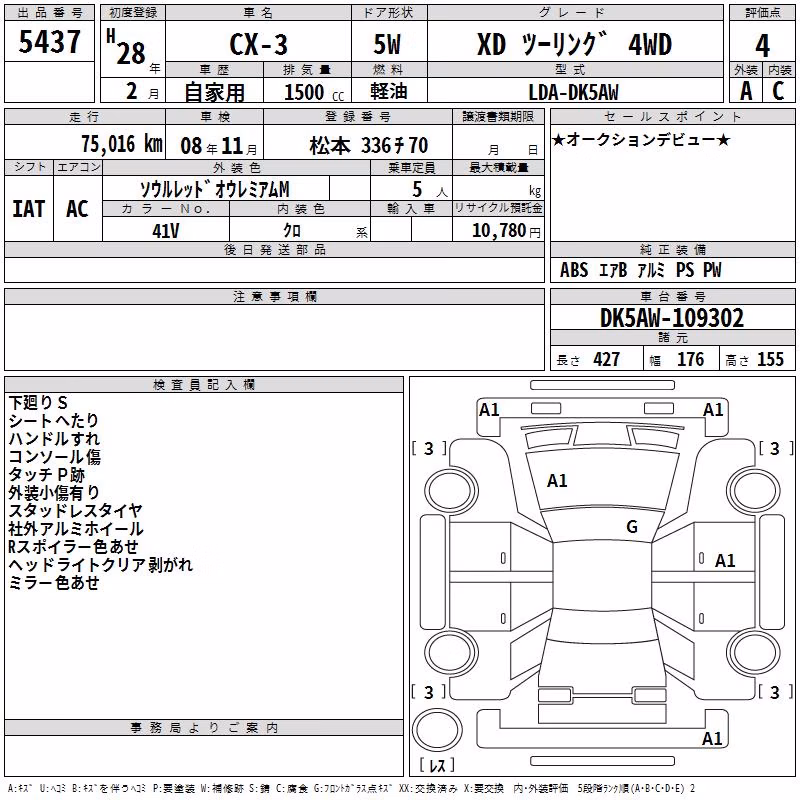Image resolution: width=800 pixels, height=800 pixels.
Task: Select the model code LDA-DK5AW
Action: tap(574, 92)
